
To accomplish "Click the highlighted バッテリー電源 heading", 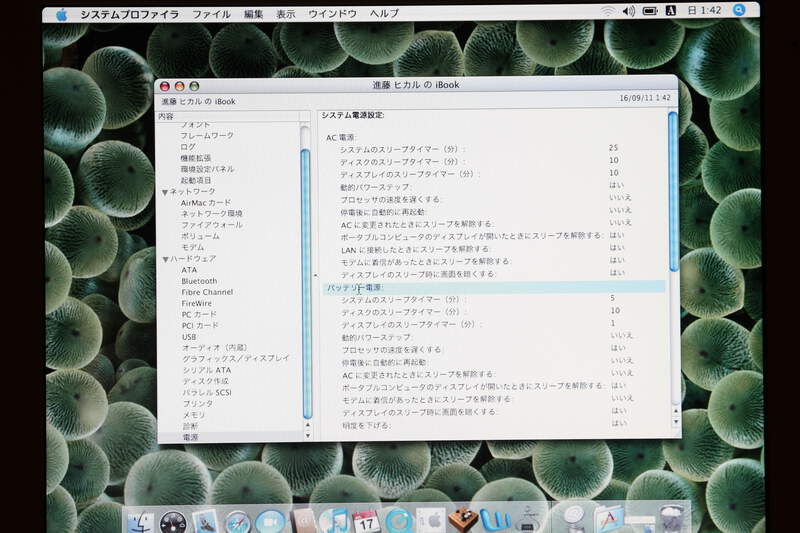I will (355, 288).
